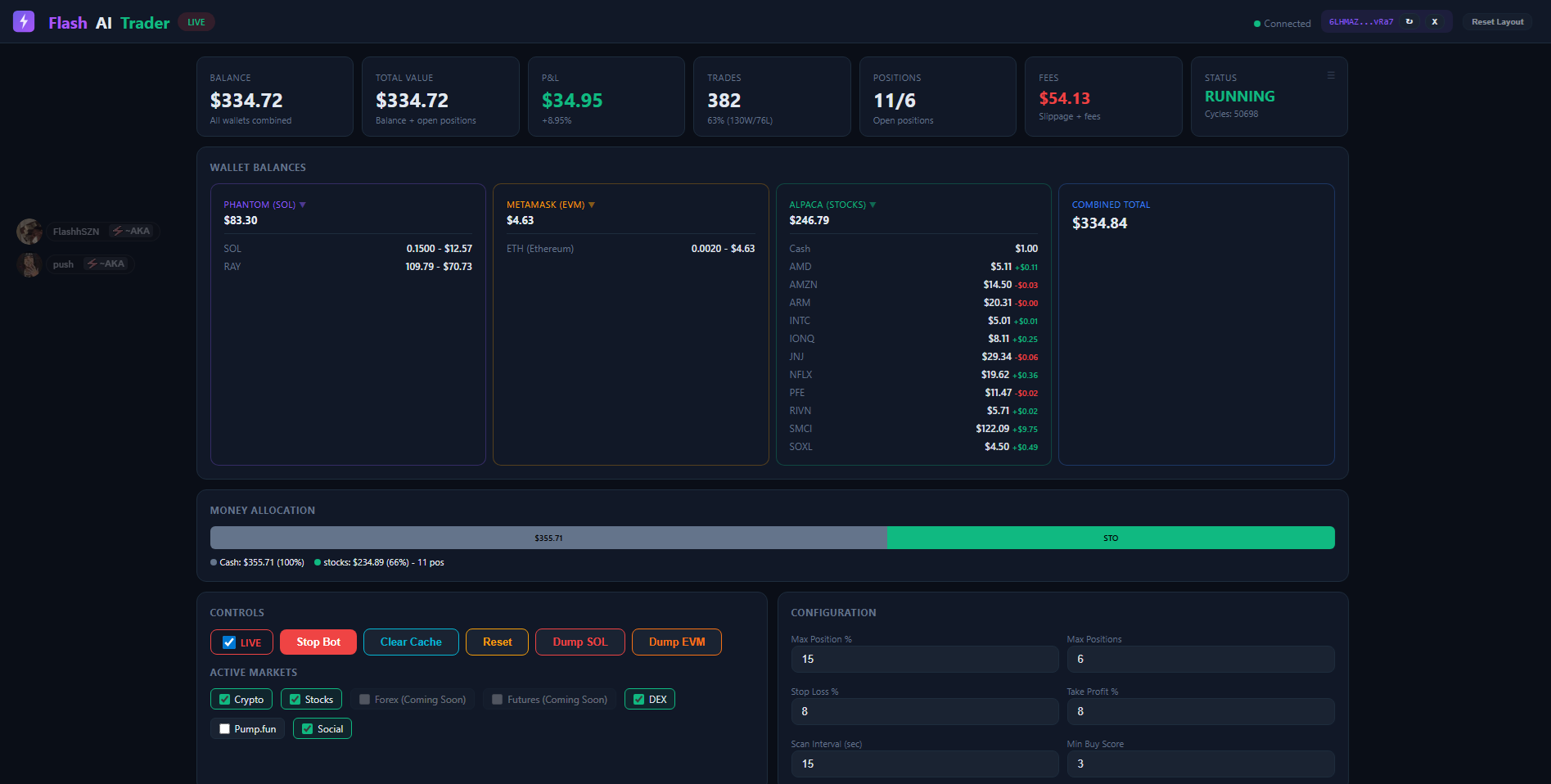
Task: Toggle the LIVE mode checkbox in Controls
Action: (229, 642)
